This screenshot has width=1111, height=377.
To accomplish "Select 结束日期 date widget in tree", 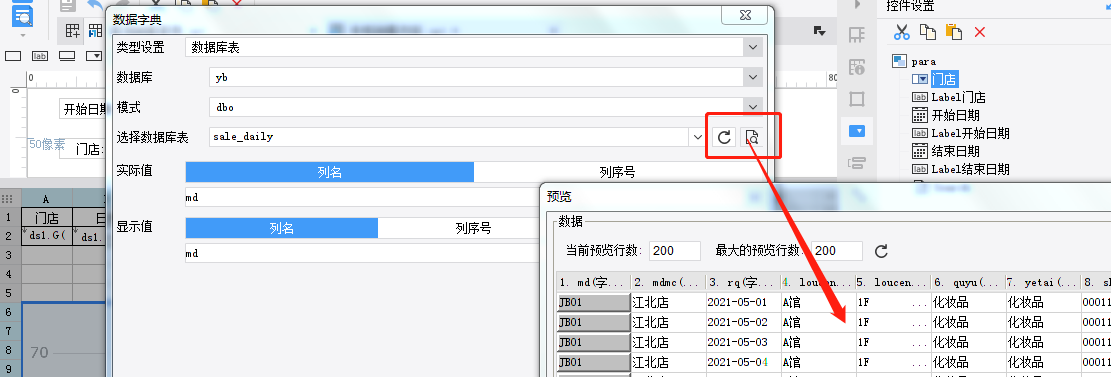I will tap(955, 151).
